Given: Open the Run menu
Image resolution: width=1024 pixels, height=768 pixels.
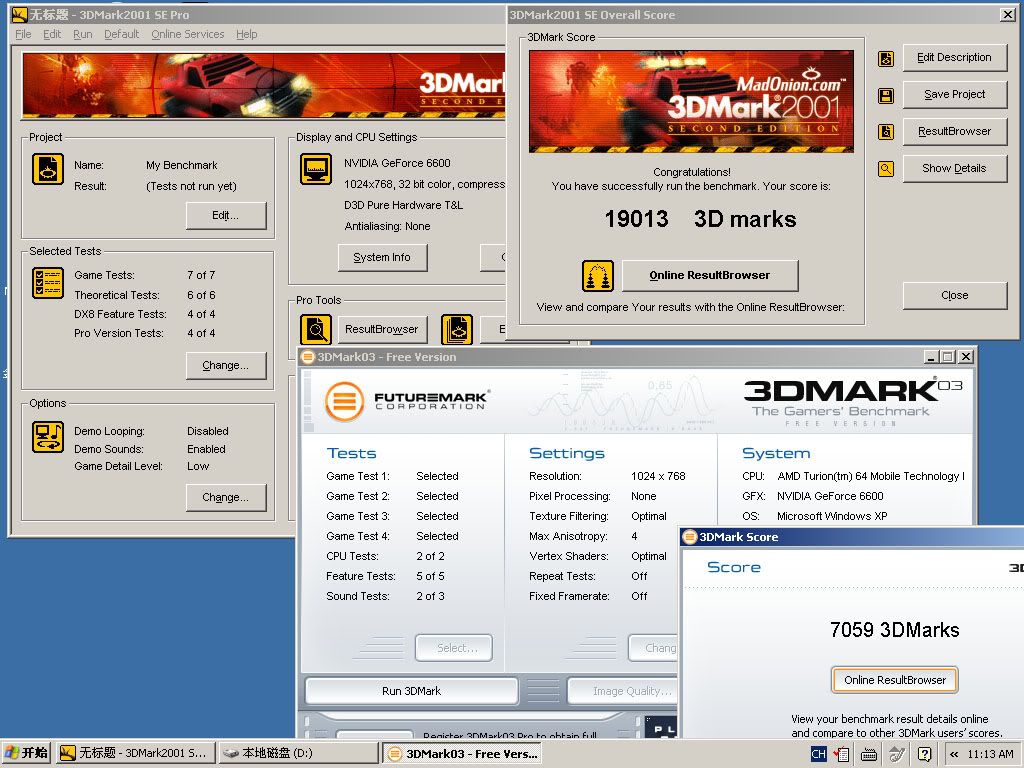Looking at the screenshot, I should 82,34.
